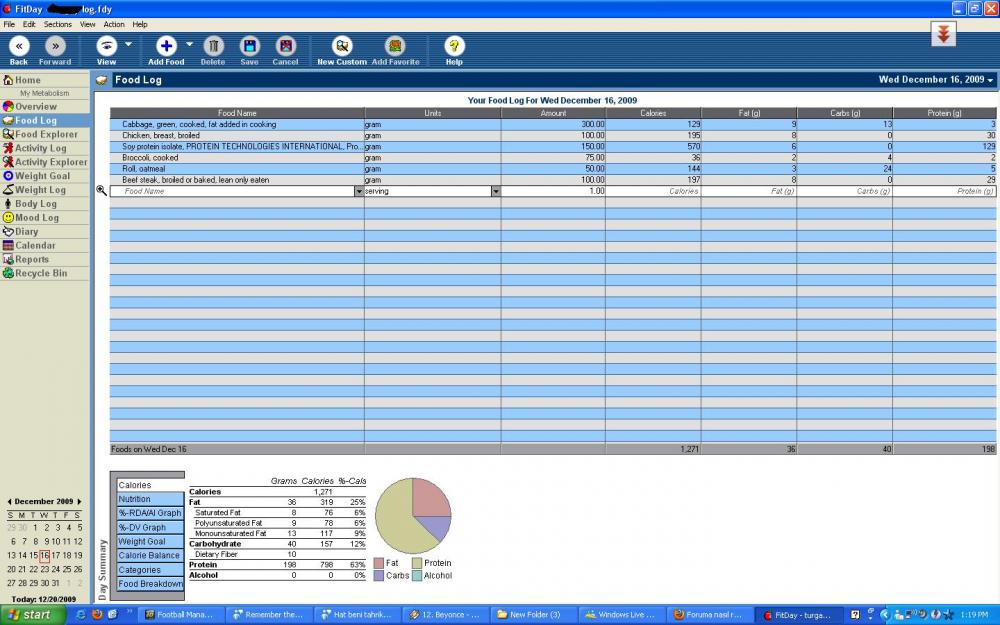Image resolution: width=1000 pixels, height=625 pixels.
Task: Switch to the %-RDA/AI Graph tab
Action: pos(151,513)
